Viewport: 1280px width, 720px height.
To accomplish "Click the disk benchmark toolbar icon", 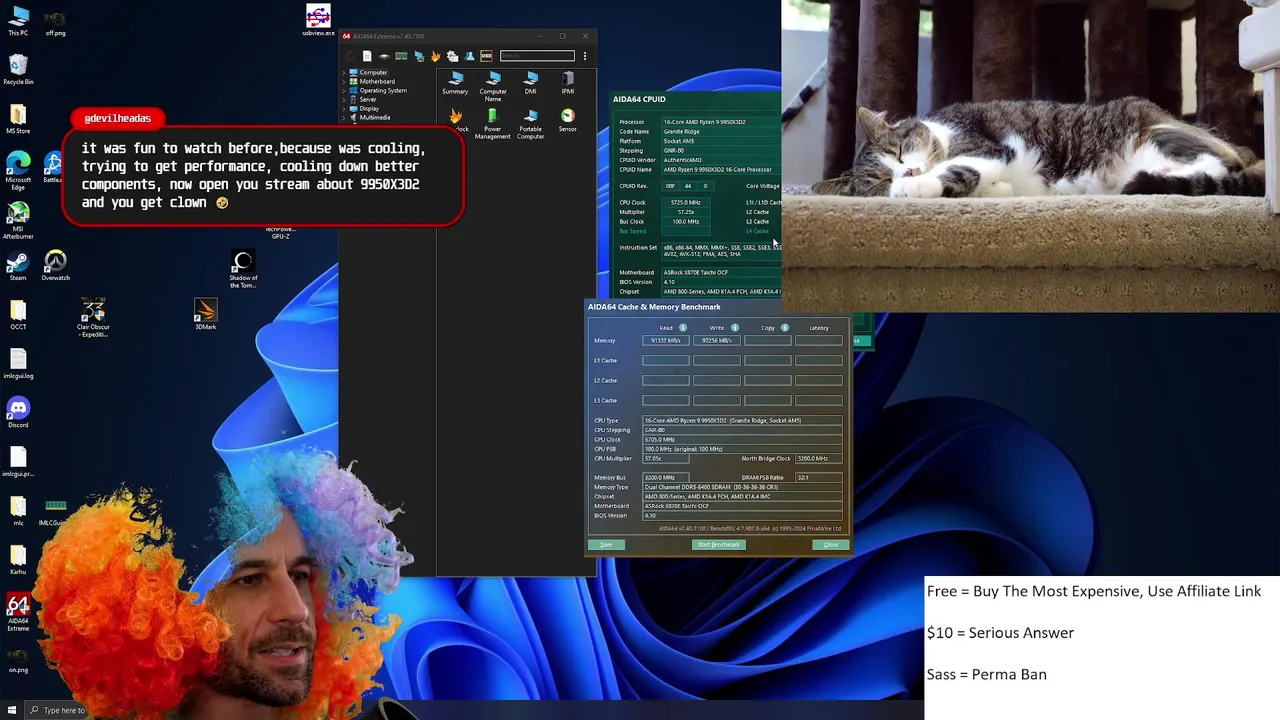I will coord(384,56).
